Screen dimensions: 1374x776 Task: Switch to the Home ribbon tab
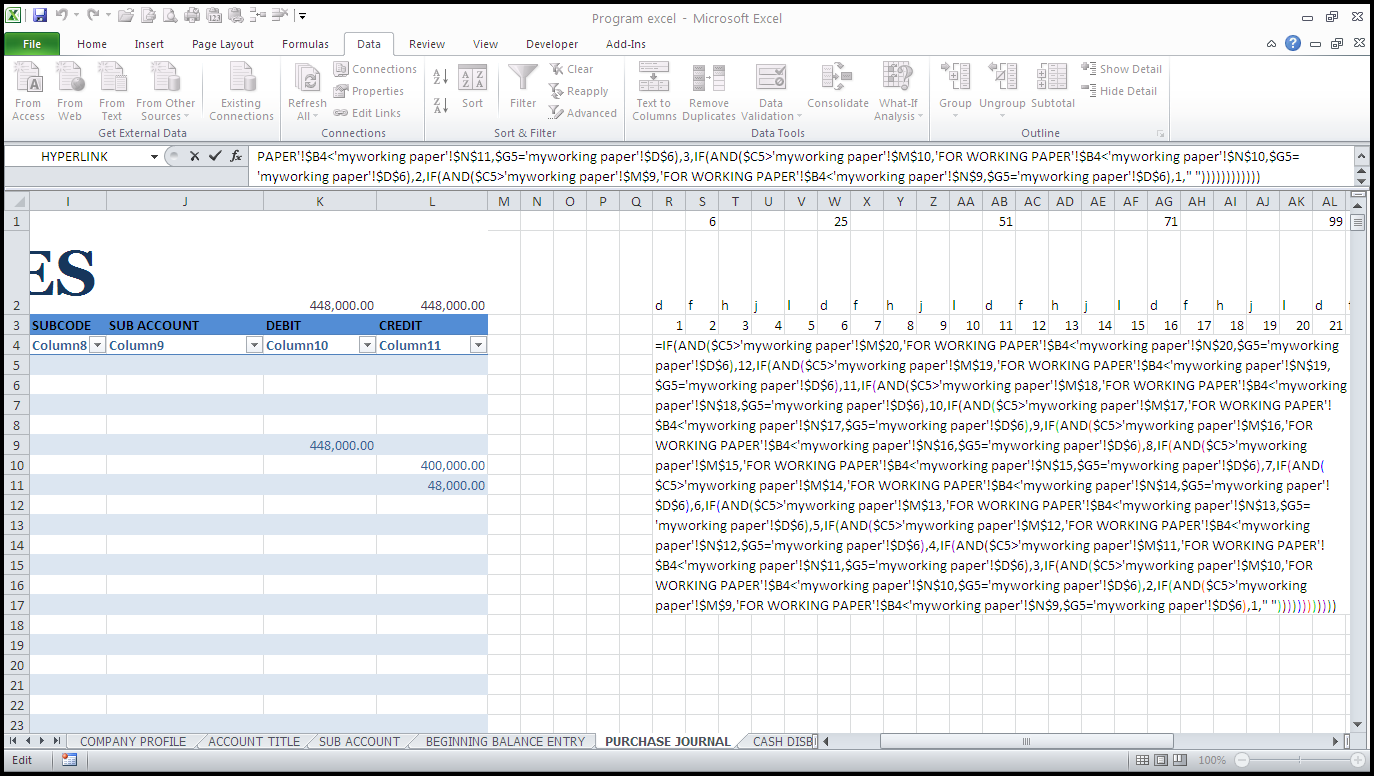tap(92, 44)
